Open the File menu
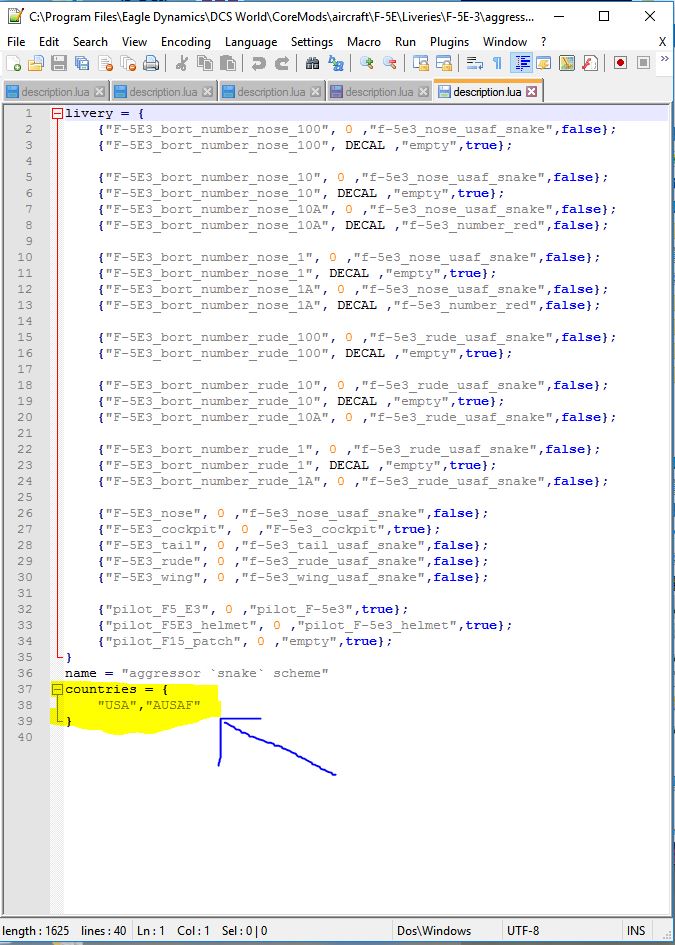 [16, 42]
